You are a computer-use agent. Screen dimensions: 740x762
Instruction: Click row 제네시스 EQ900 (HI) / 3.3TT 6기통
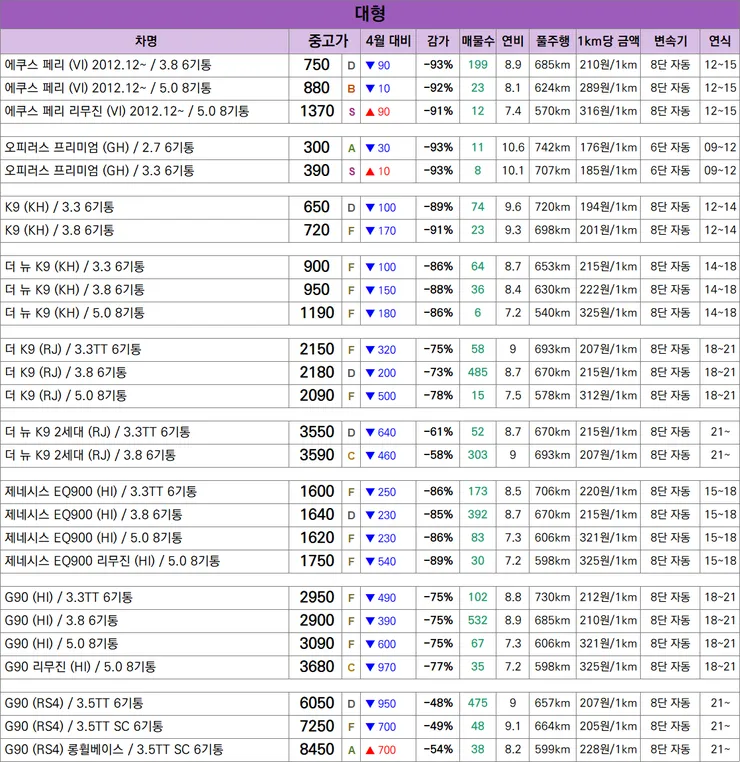point(370,492)
